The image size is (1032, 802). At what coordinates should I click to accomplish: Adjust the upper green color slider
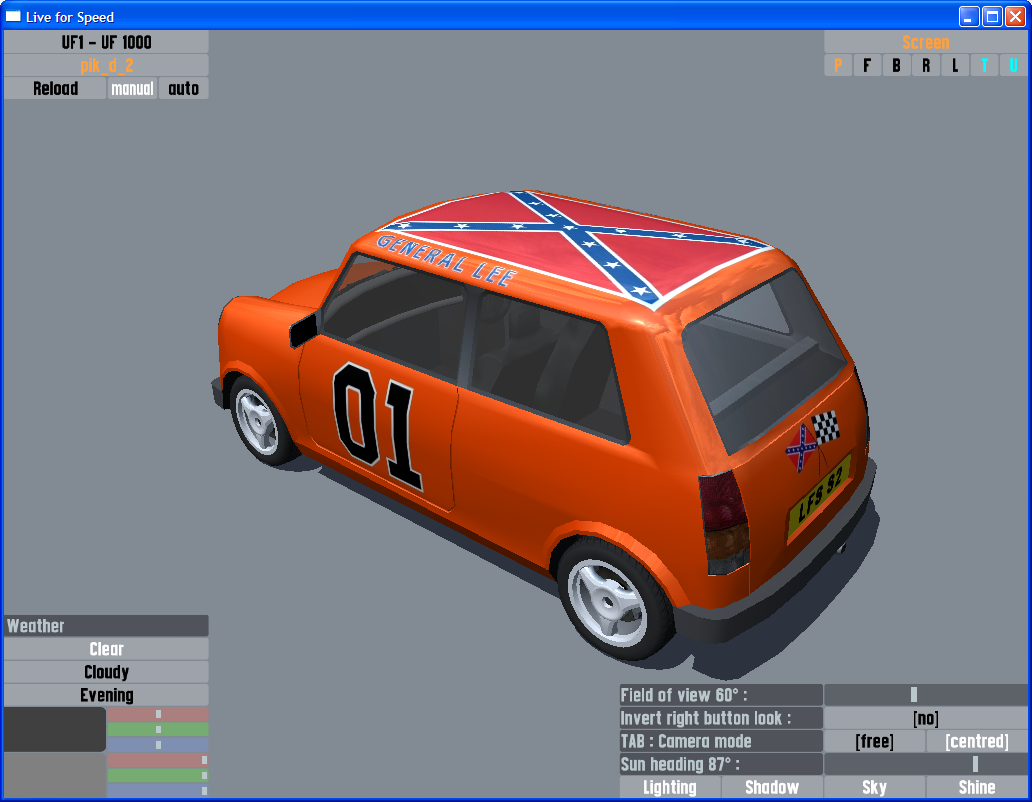[x=158, y=729]
